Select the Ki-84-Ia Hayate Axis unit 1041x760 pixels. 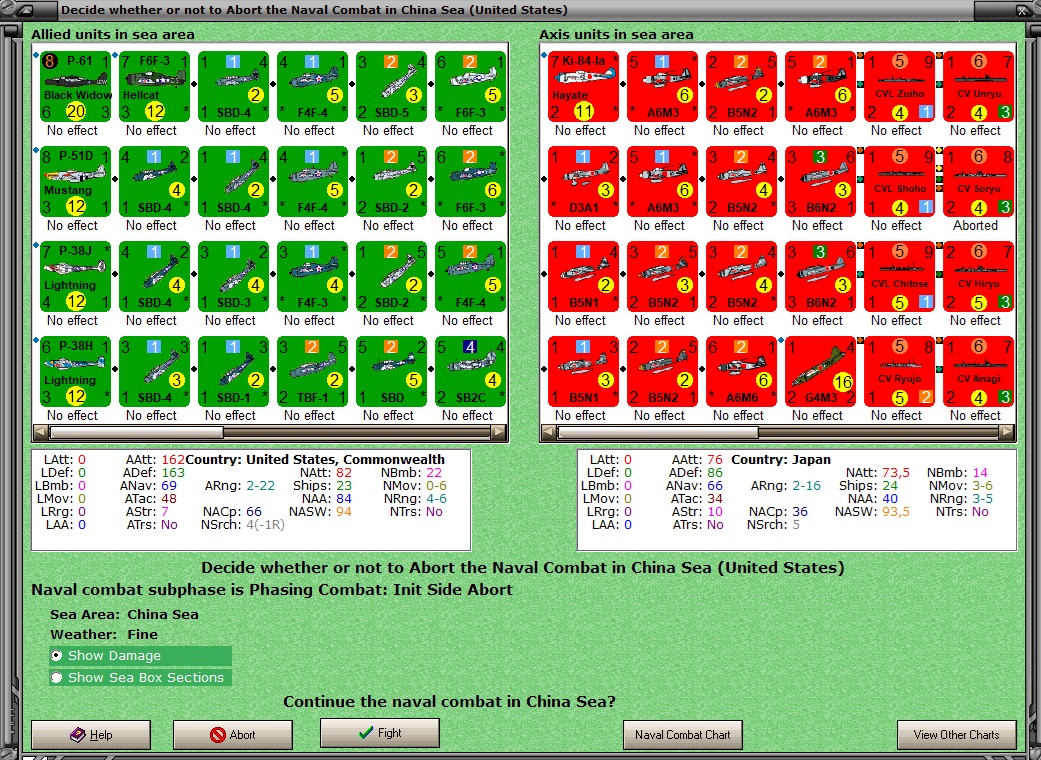click(583, 86)
